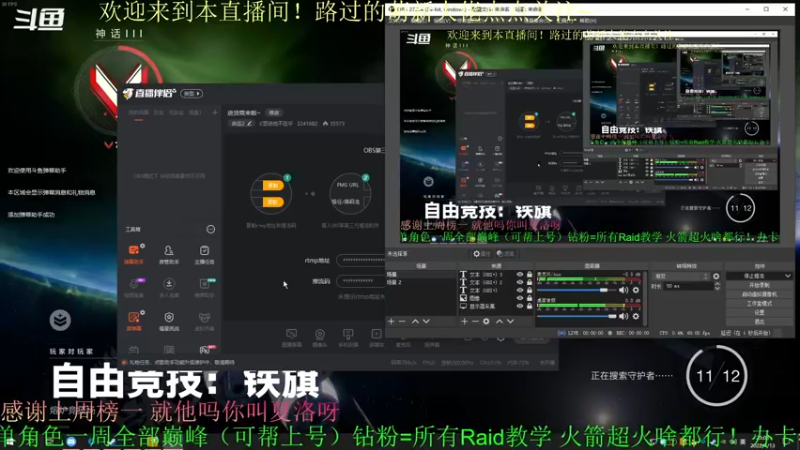Click the rtmp地址 input field
Screen dimensions: 800x450
[x=360, y=260]
